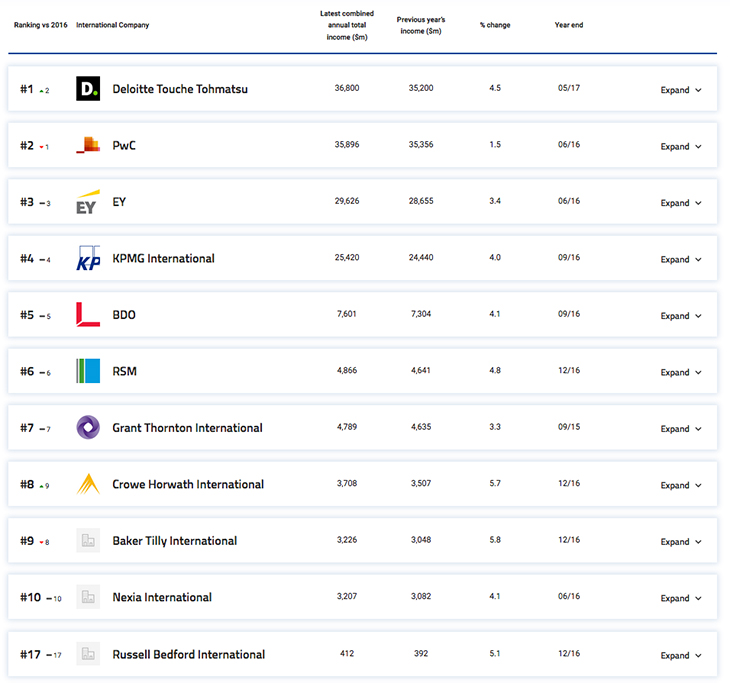
Task: Expand the RSM row details
Action: (681, 372)
